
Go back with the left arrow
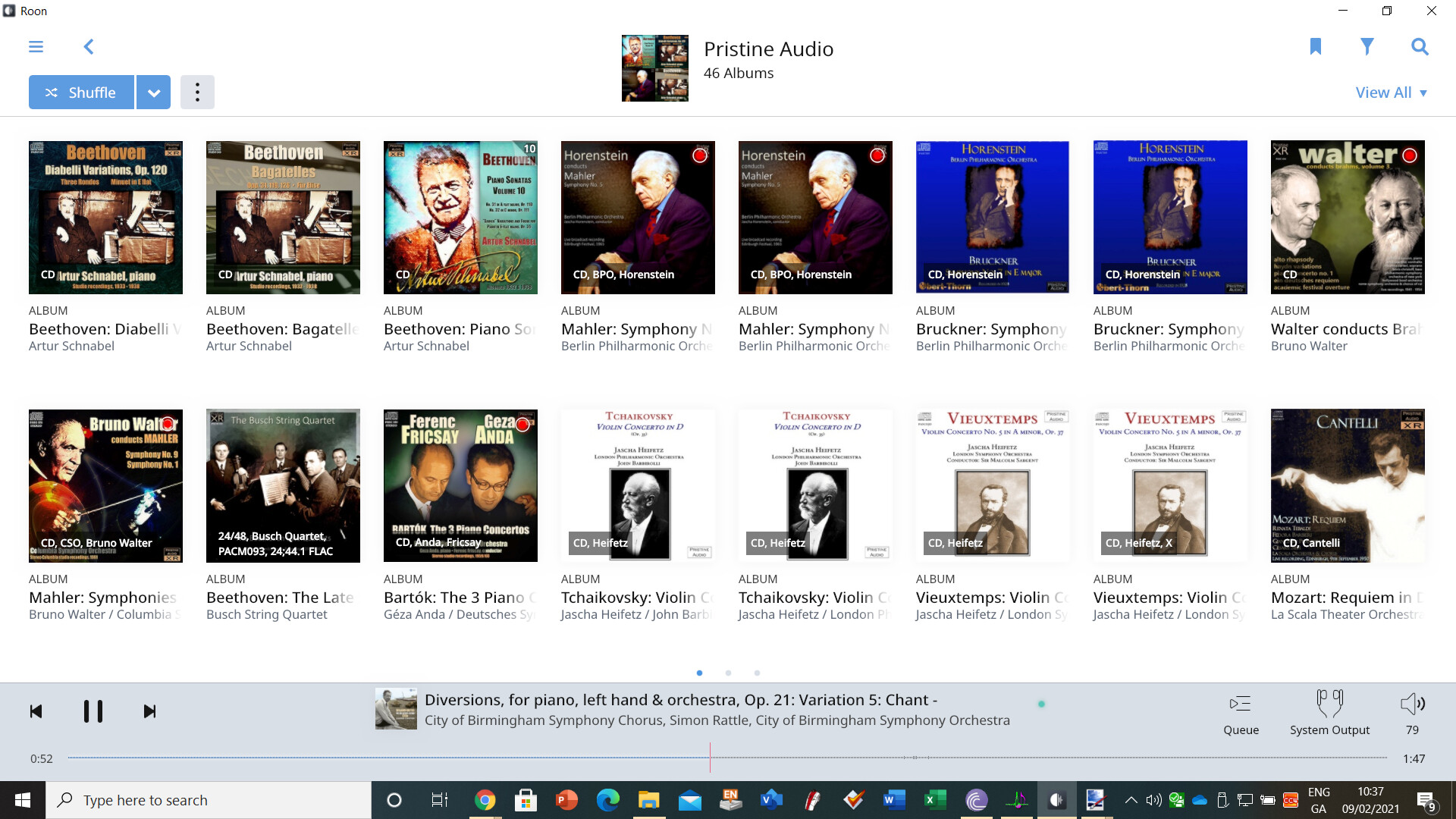click(89, 47)
